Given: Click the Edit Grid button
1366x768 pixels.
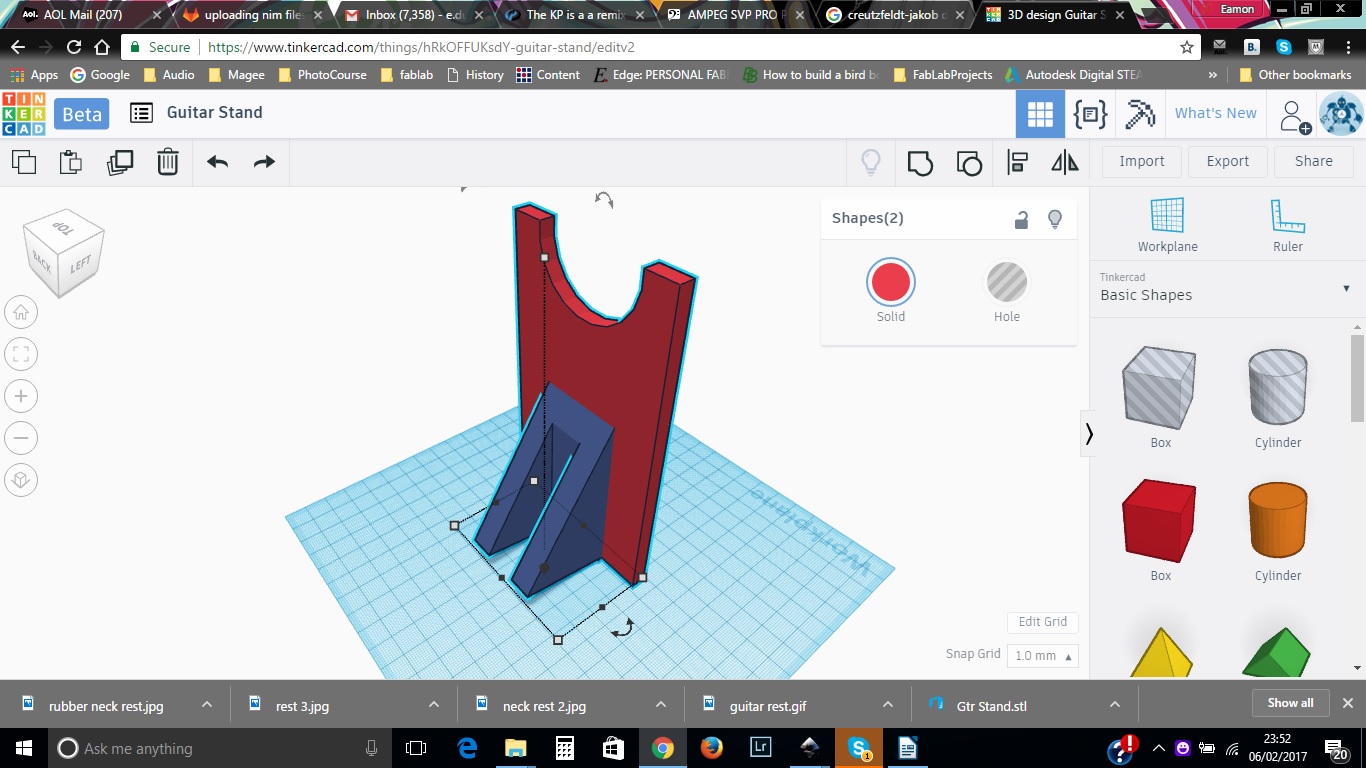Looking at the screenshot, I should (x=1043, y=622).
